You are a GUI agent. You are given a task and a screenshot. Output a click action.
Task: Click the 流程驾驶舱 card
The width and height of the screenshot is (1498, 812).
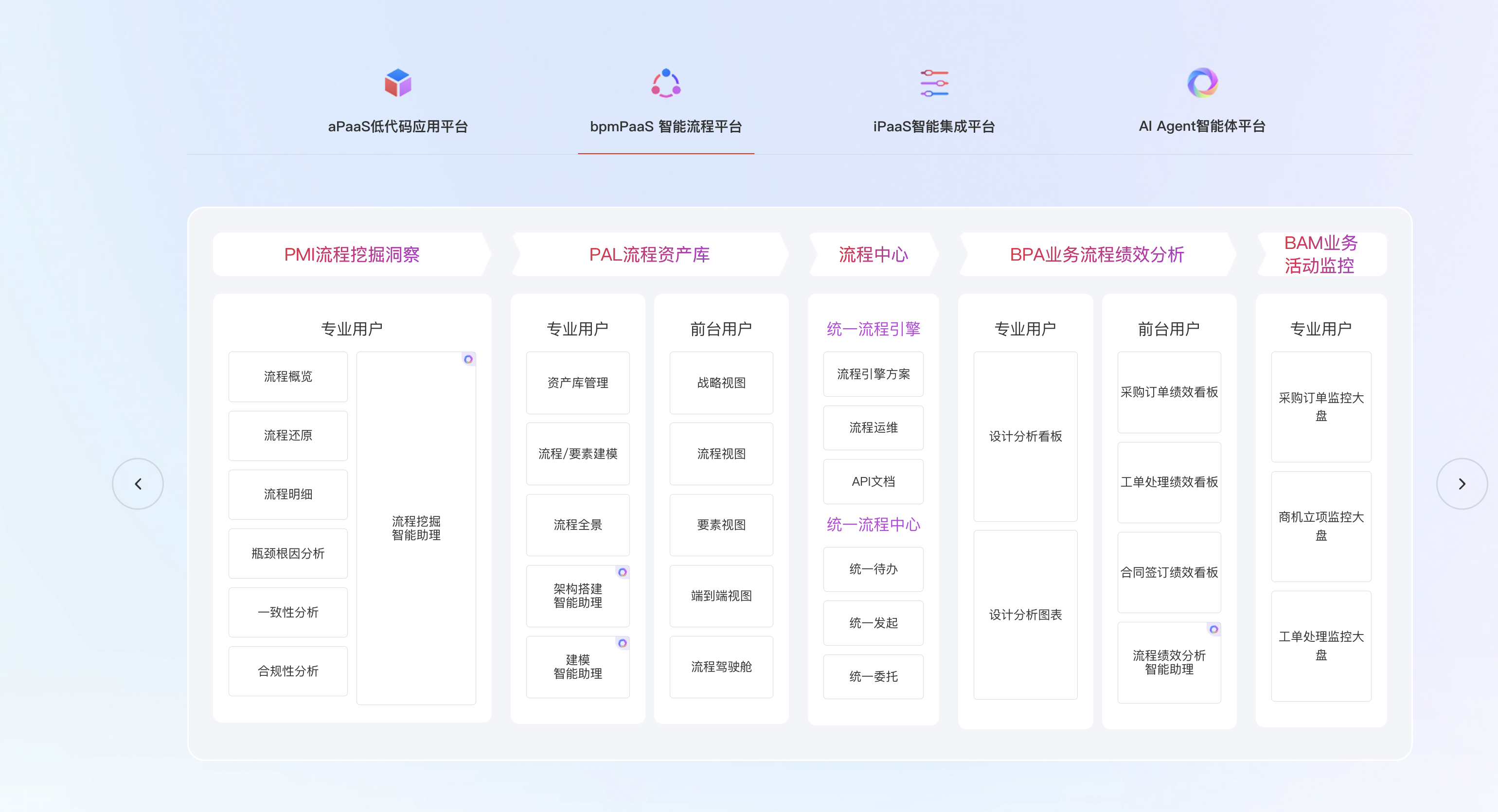coord(721,667)
